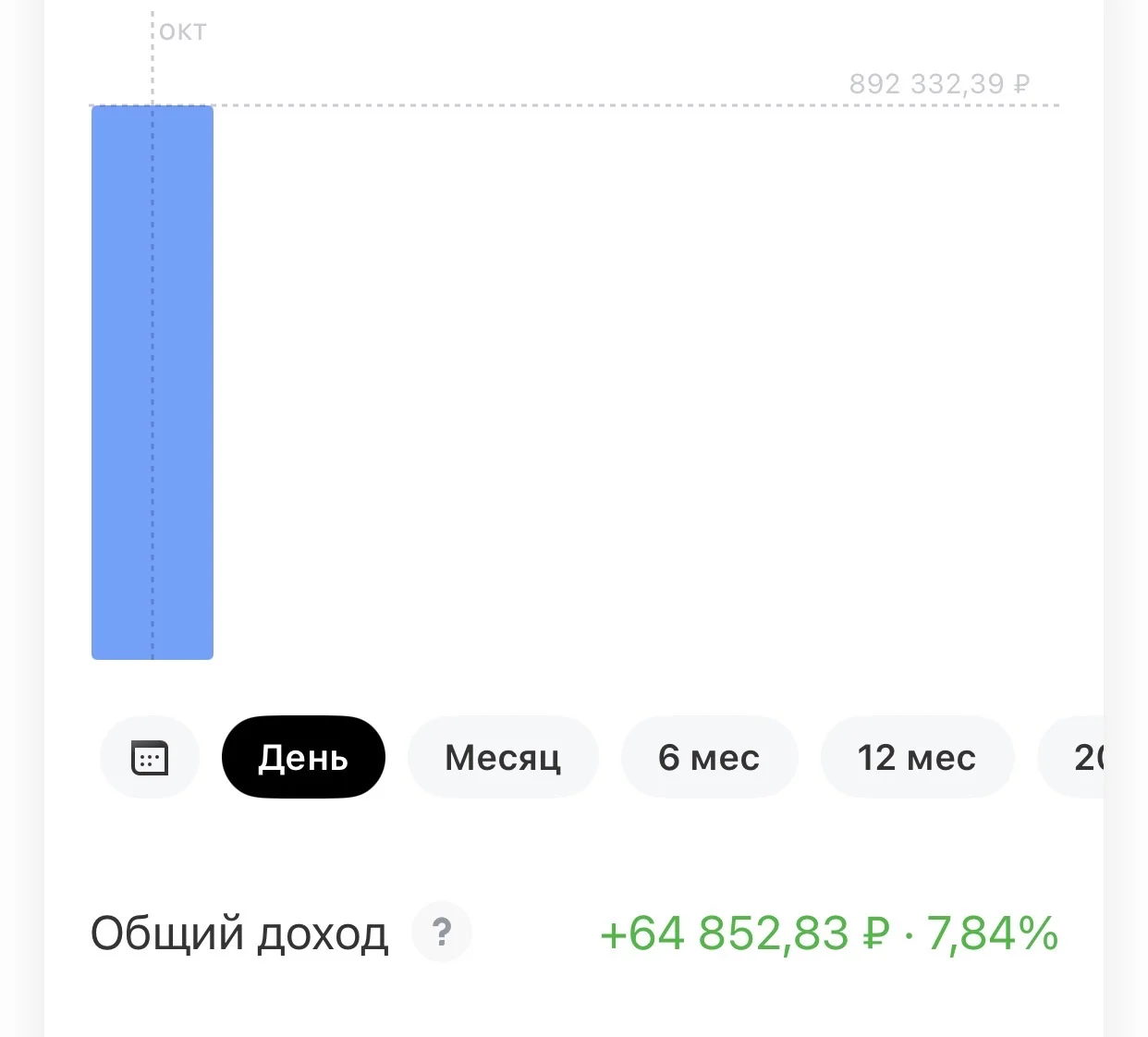Click the empty chart area beside the bar

636,383
